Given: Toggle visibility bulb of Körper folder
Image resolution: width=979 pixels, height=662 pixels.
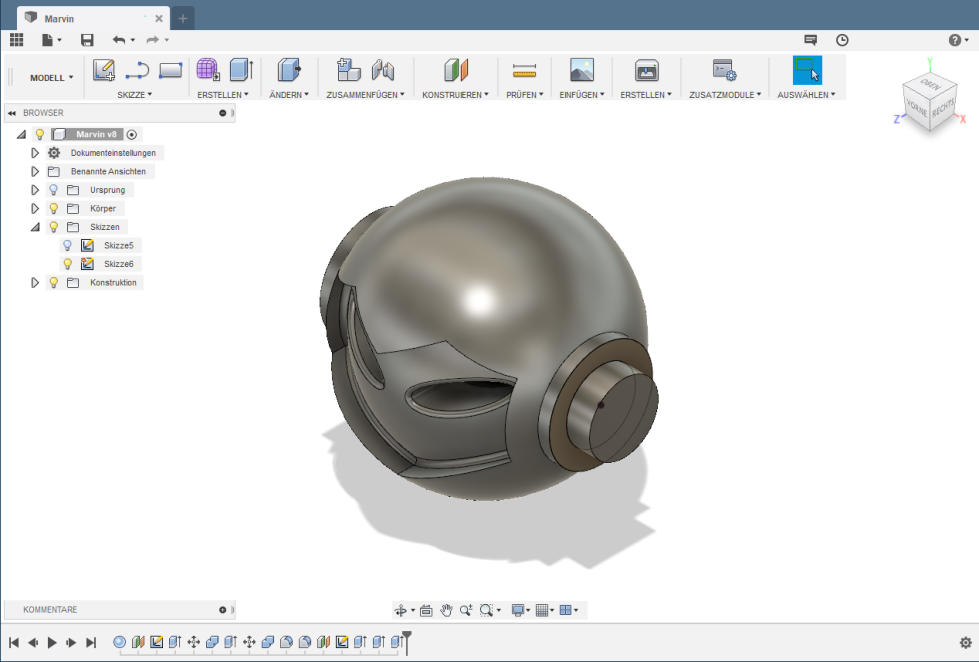Looking at the screenshot, I should [x=54, y=209].
